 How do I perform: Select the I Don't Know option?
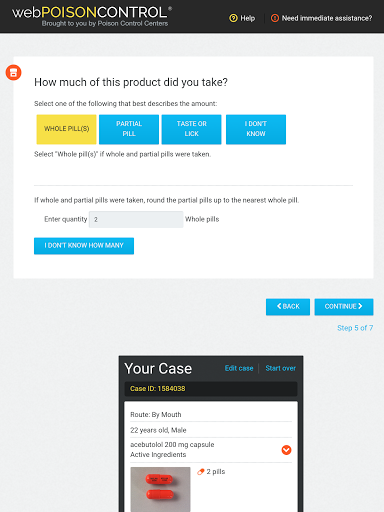(256, 129)
